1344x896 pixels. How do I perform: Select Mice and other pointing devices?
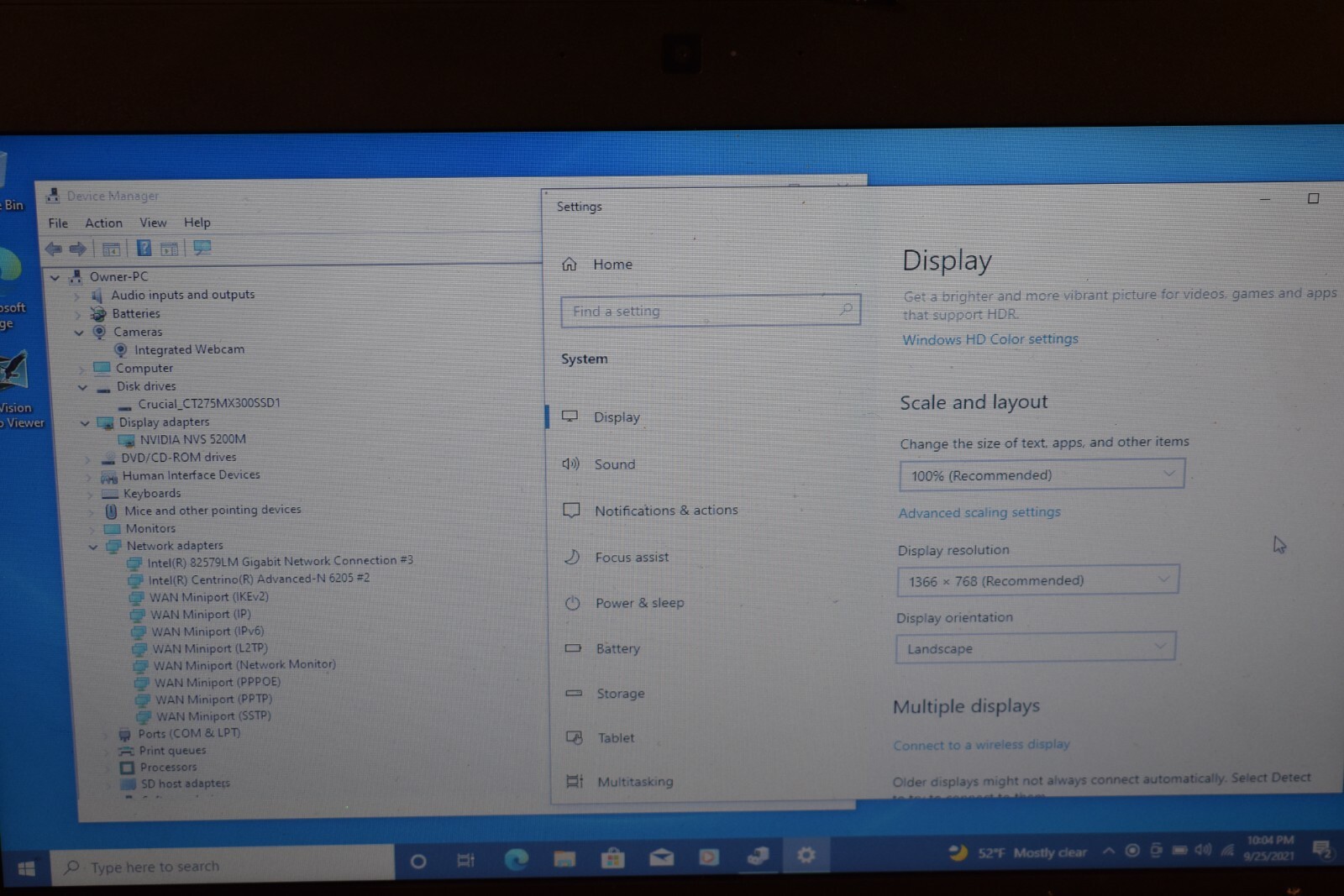[x=213, y=511]
